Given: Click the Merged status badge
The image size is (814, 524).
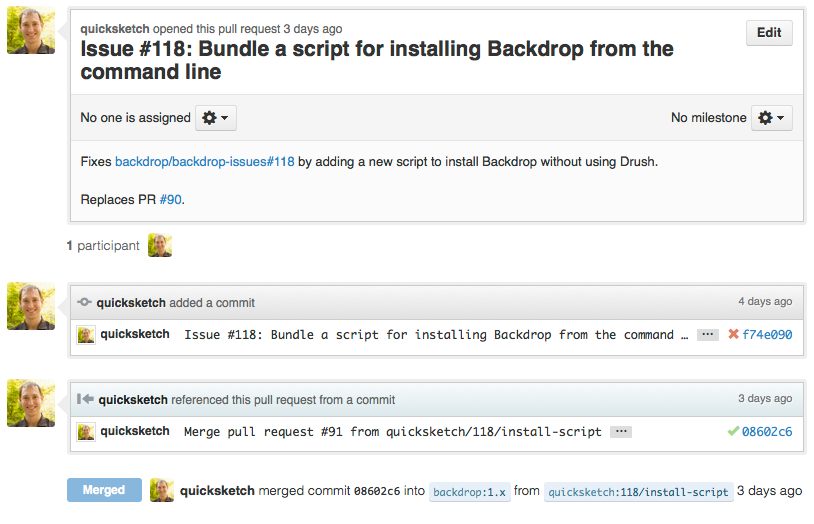Looking at the screenshot, I should [x=104, y=490].
